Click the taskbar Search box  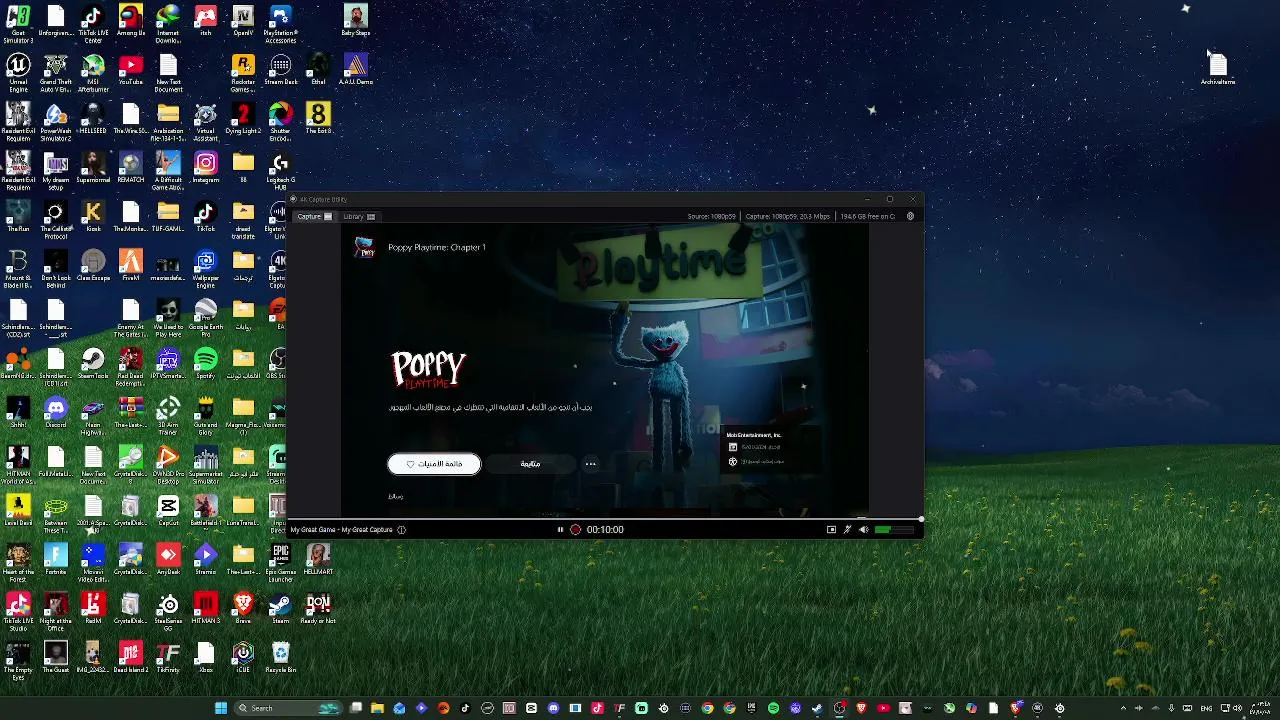coord(287,708)
